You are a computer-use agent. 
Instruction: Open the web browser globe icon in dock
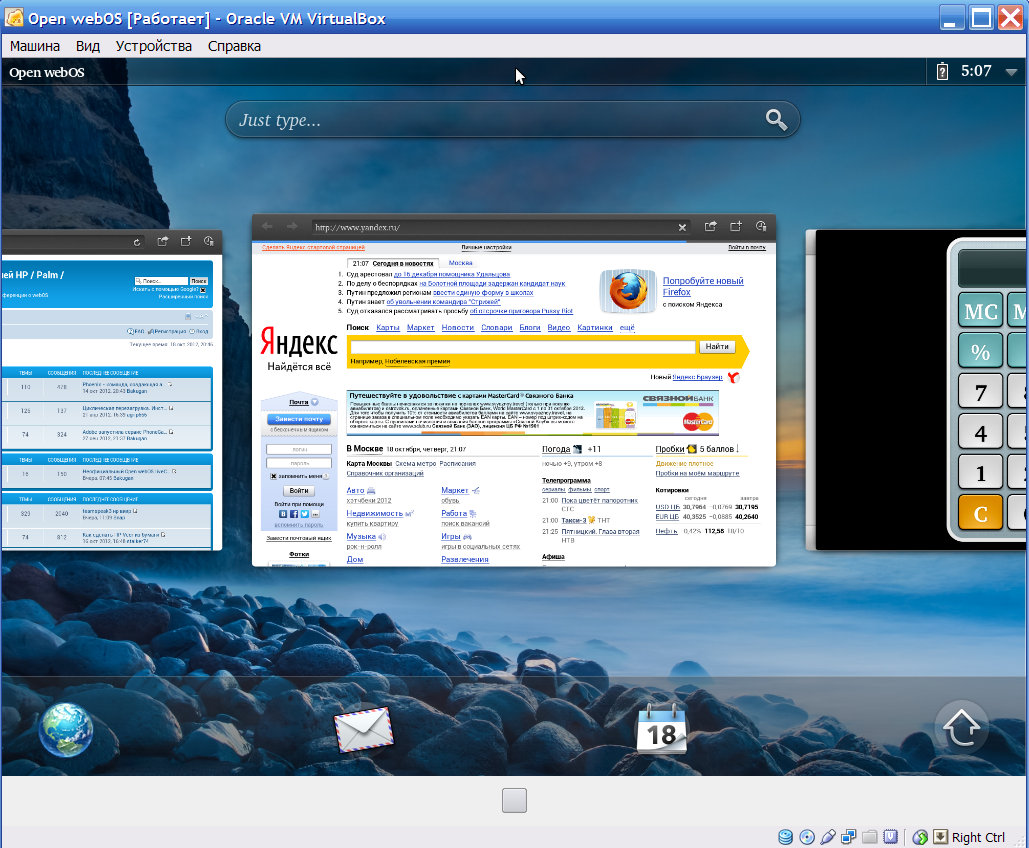[66, 729]
